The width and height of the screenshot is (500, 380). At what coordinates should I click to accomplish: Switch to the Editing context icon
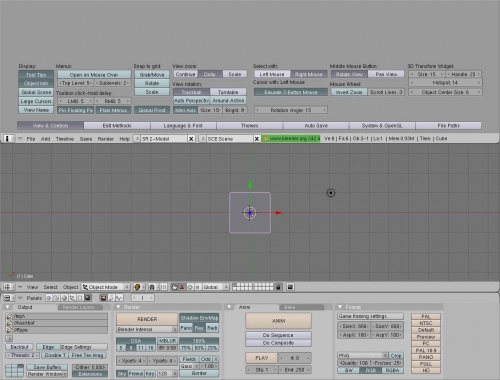point(80,298)
